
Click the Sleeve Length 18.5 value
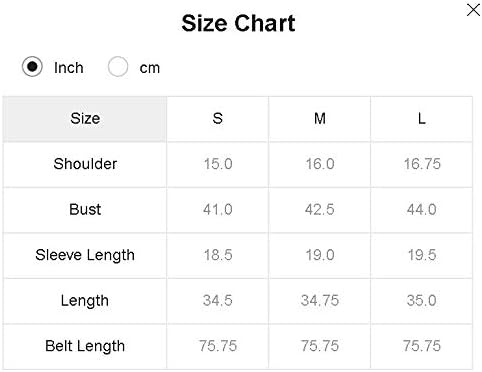[218, 255]
